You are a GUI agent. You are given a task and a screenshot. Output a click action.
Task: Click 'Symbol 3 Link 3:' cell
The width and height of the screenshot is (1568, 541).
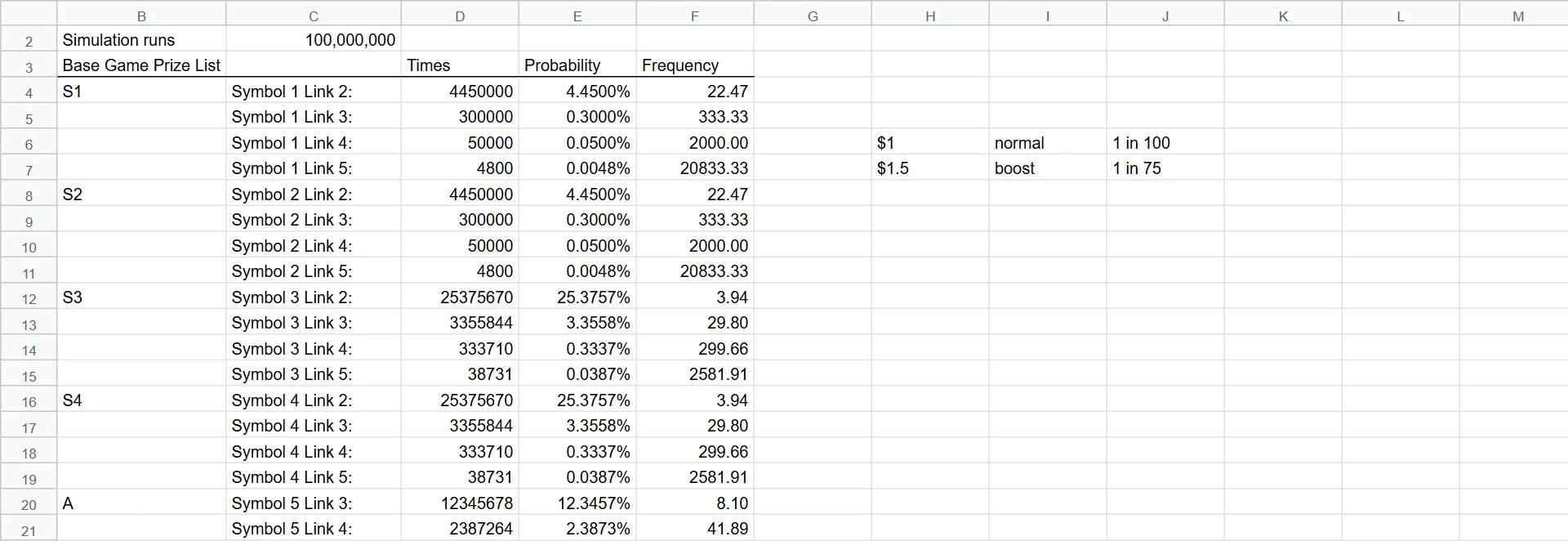pyautogui.click(x=314, y=323)
